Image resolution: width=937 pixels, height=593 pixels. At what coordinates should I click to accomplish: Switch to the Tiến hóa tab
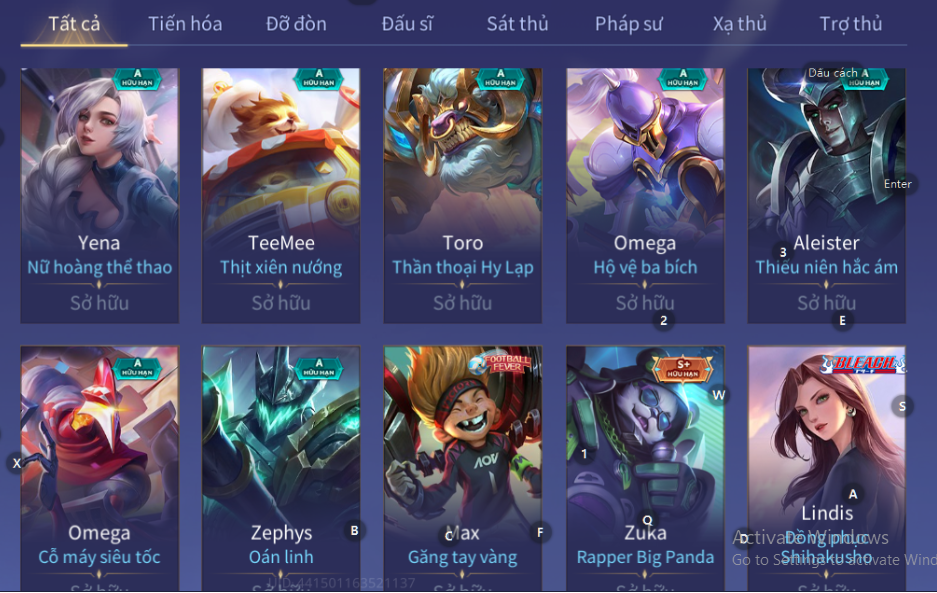click(185, 24)
